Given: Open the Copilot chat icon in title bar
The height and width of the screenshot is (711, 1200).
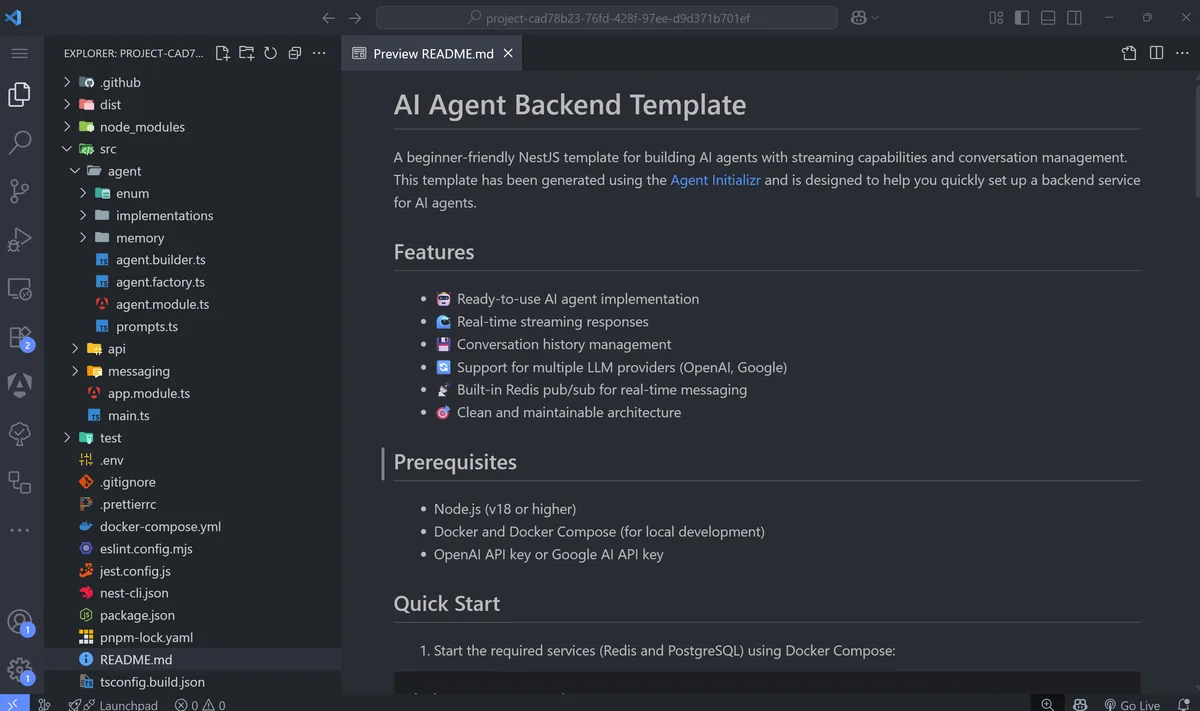Looking at the screenshot, I should click(x=858, y=18).
